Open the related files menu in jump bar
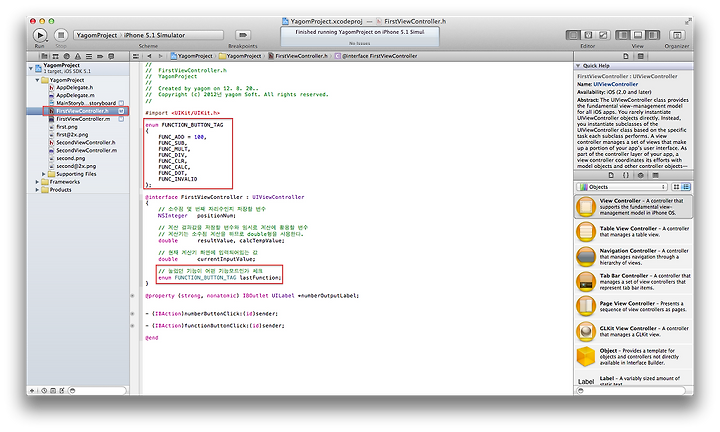 (x=135, y=56)
